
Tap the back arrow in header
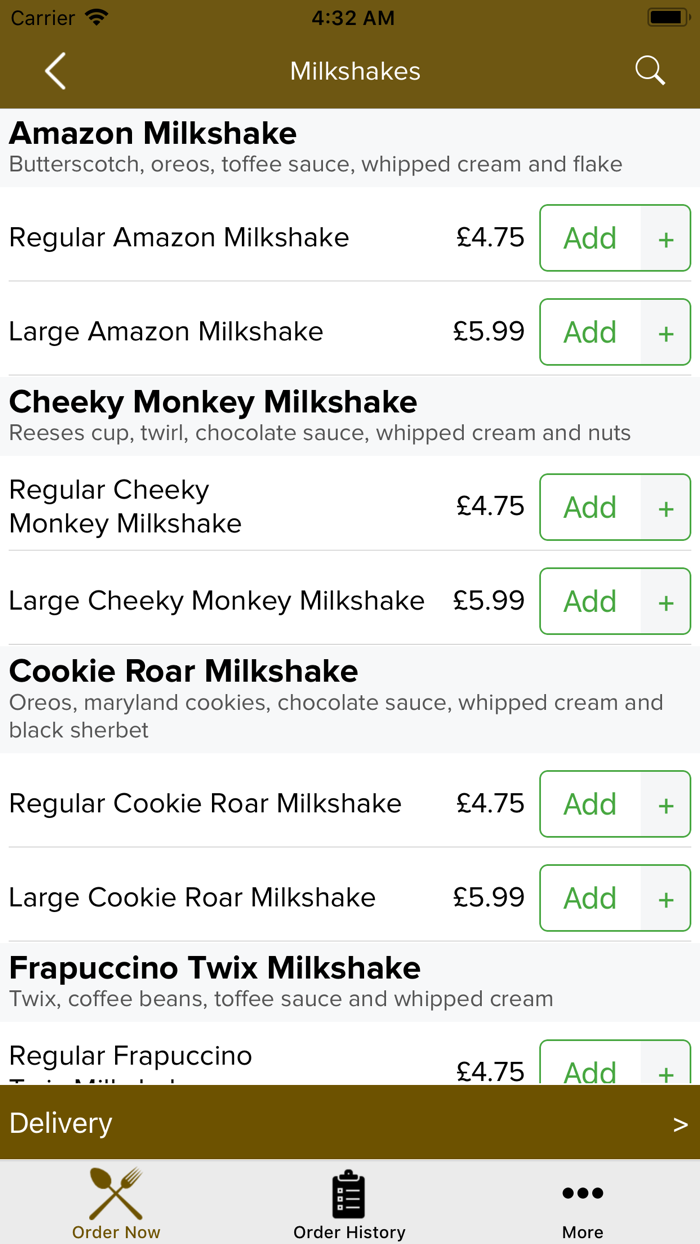point(55,71)
